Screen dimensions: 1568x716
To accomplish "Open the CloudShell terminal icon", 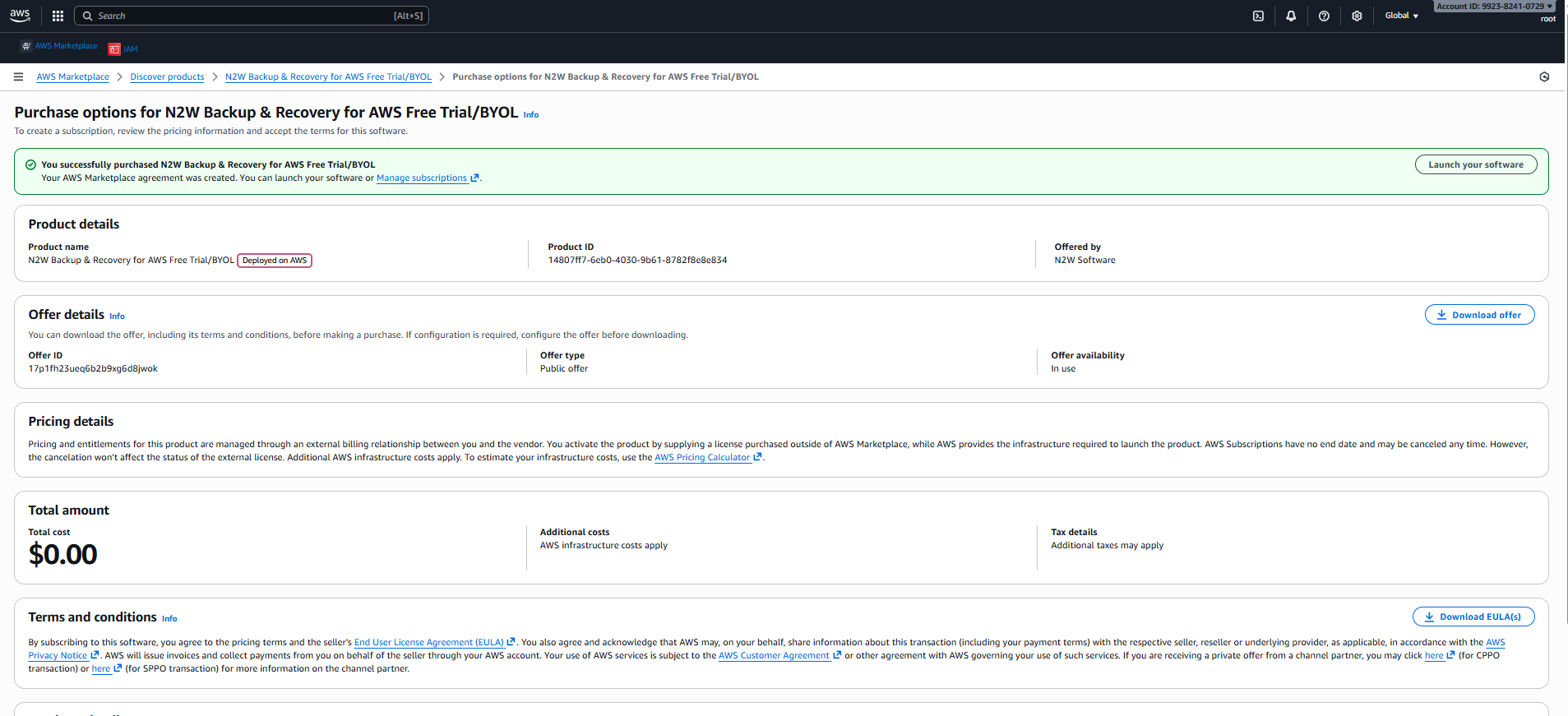I will coord(1258,16).
